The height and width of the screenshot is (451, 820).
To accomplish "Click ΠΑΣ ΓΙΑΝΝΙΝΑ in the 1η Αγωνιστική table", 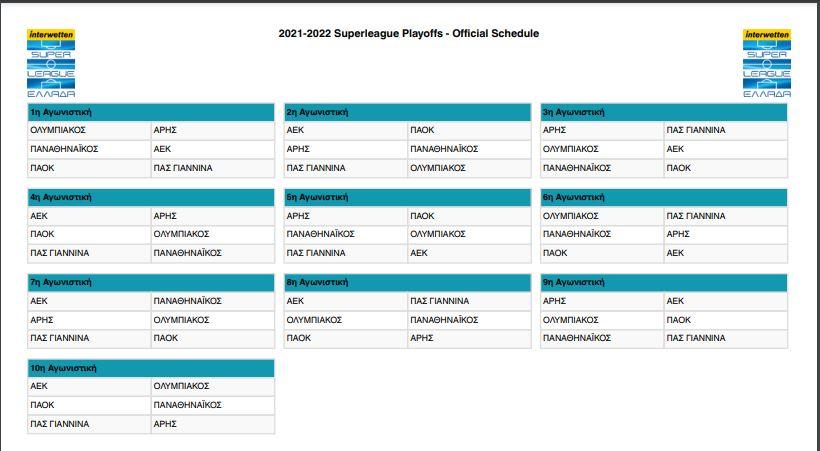I will pyautogui.click(x=183, y=168).
